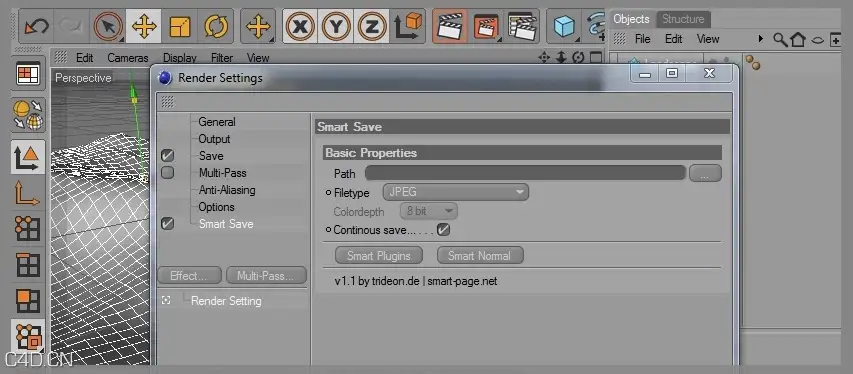Click the "v1.1 by trideon.de | smart-page.net" text
853x374 pixels.
(x=416, y=281)
